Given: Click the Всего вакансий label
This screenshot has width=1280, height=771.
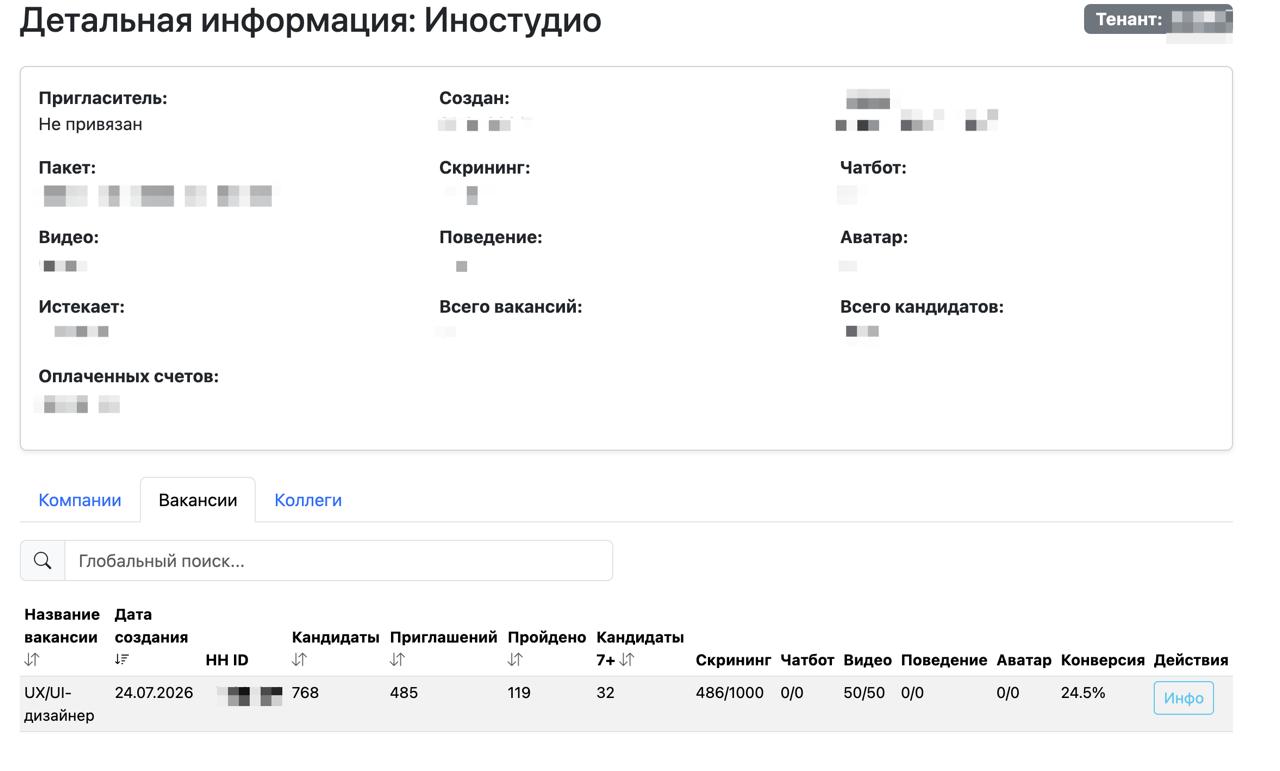Looking at the screenshot, I should [510, 307].
